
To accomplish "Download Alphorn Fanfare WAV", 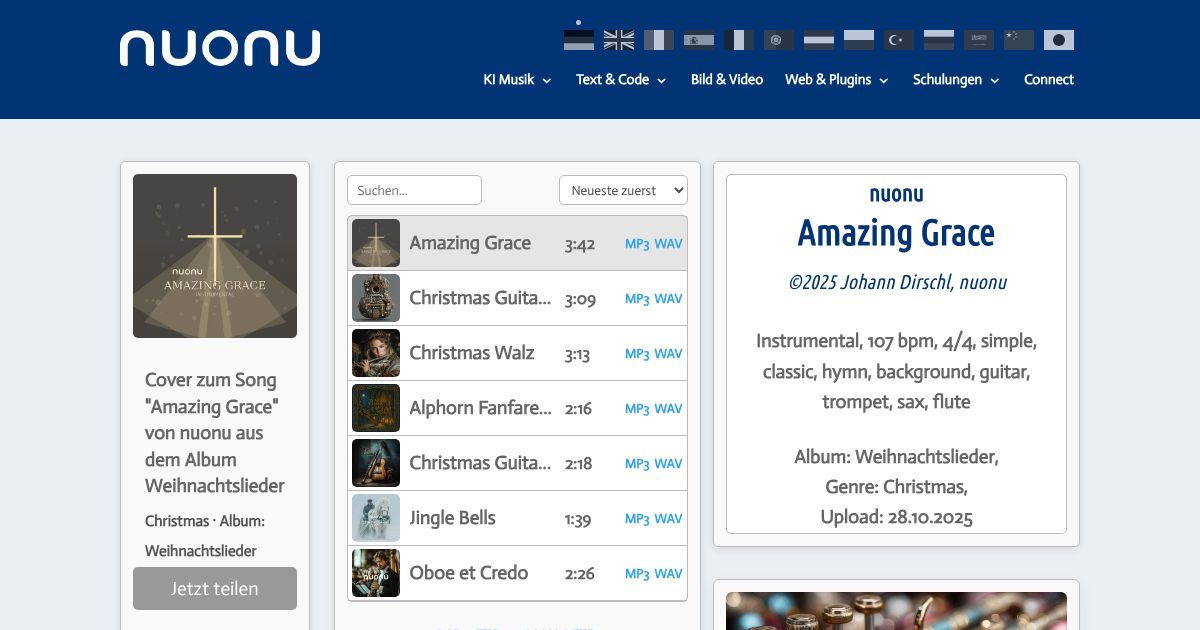I will 668,409.
